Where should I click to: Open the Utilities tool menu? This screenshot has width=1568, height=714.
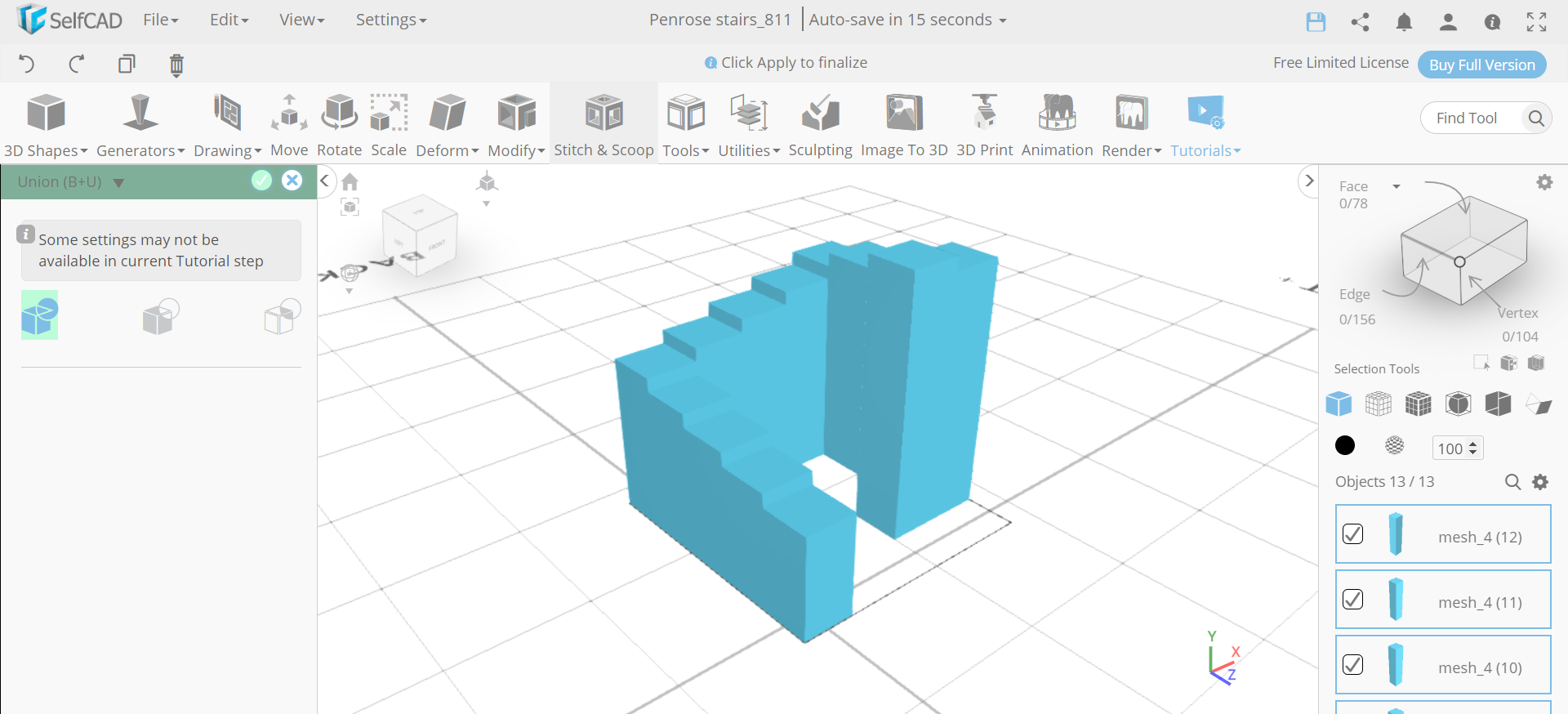pyautogui.click(x=749, y=125)
